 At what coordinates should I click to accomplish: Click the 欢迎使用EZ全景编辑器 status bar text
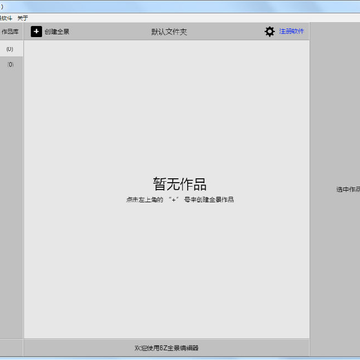click(166, 348)
